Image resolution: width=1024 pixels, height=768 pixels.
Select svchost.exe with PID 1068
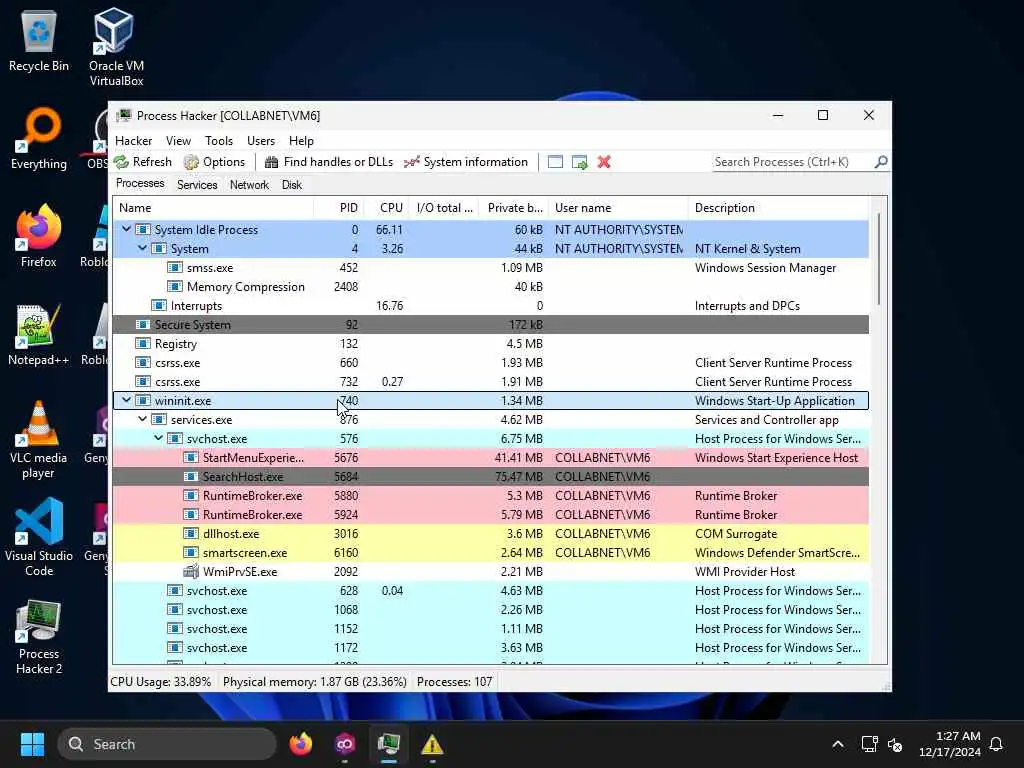tap(491, 609)
